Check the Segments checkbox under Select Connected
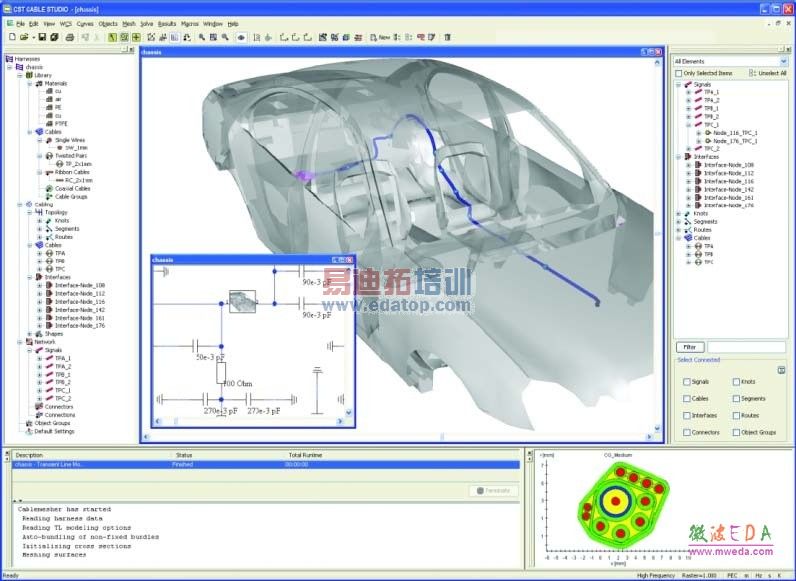Image resolution: width=796 pixels, height=581 pixels. point(736,399)
